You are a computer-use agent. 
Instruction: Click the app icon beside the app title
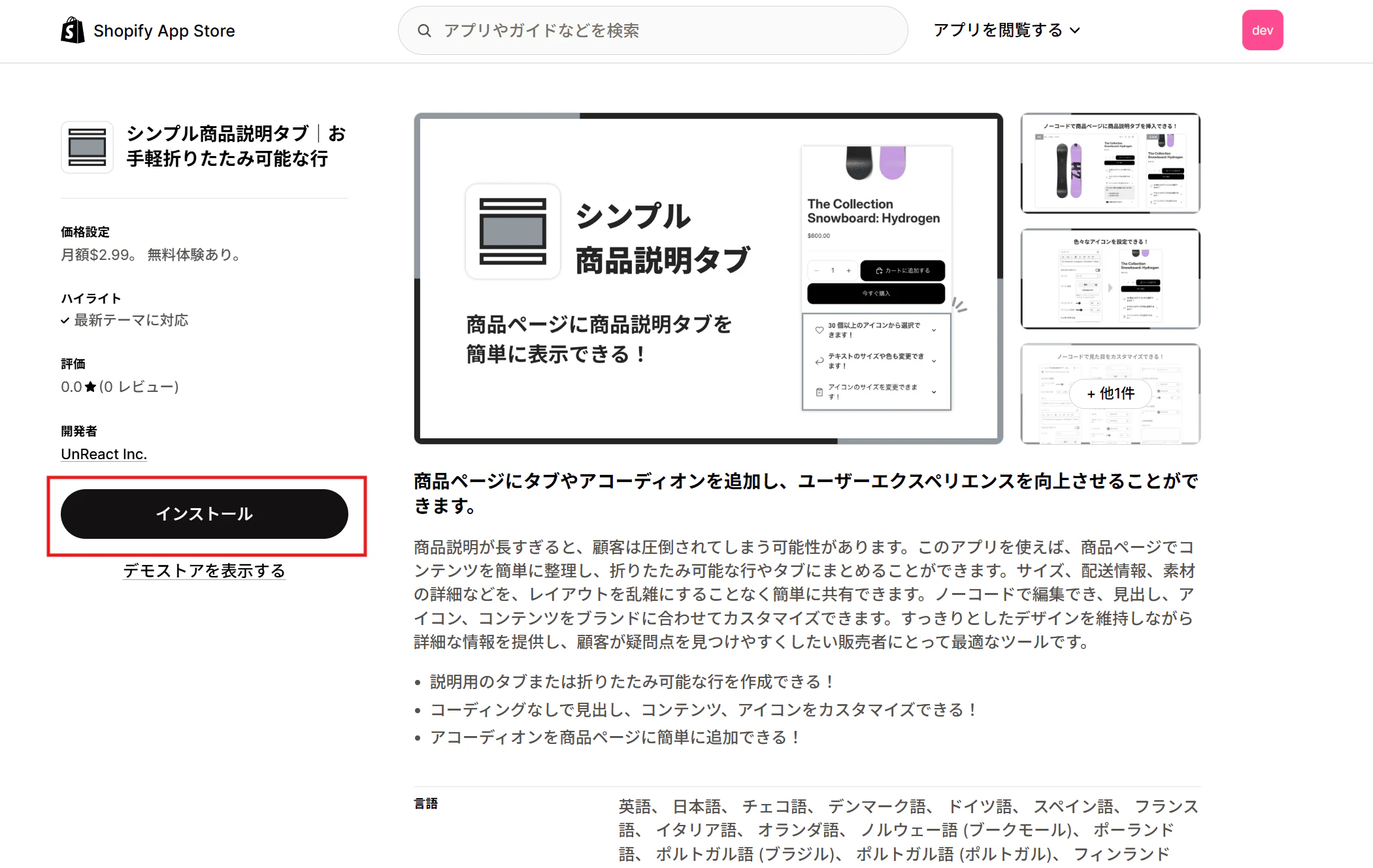click(x=87, y=147)
